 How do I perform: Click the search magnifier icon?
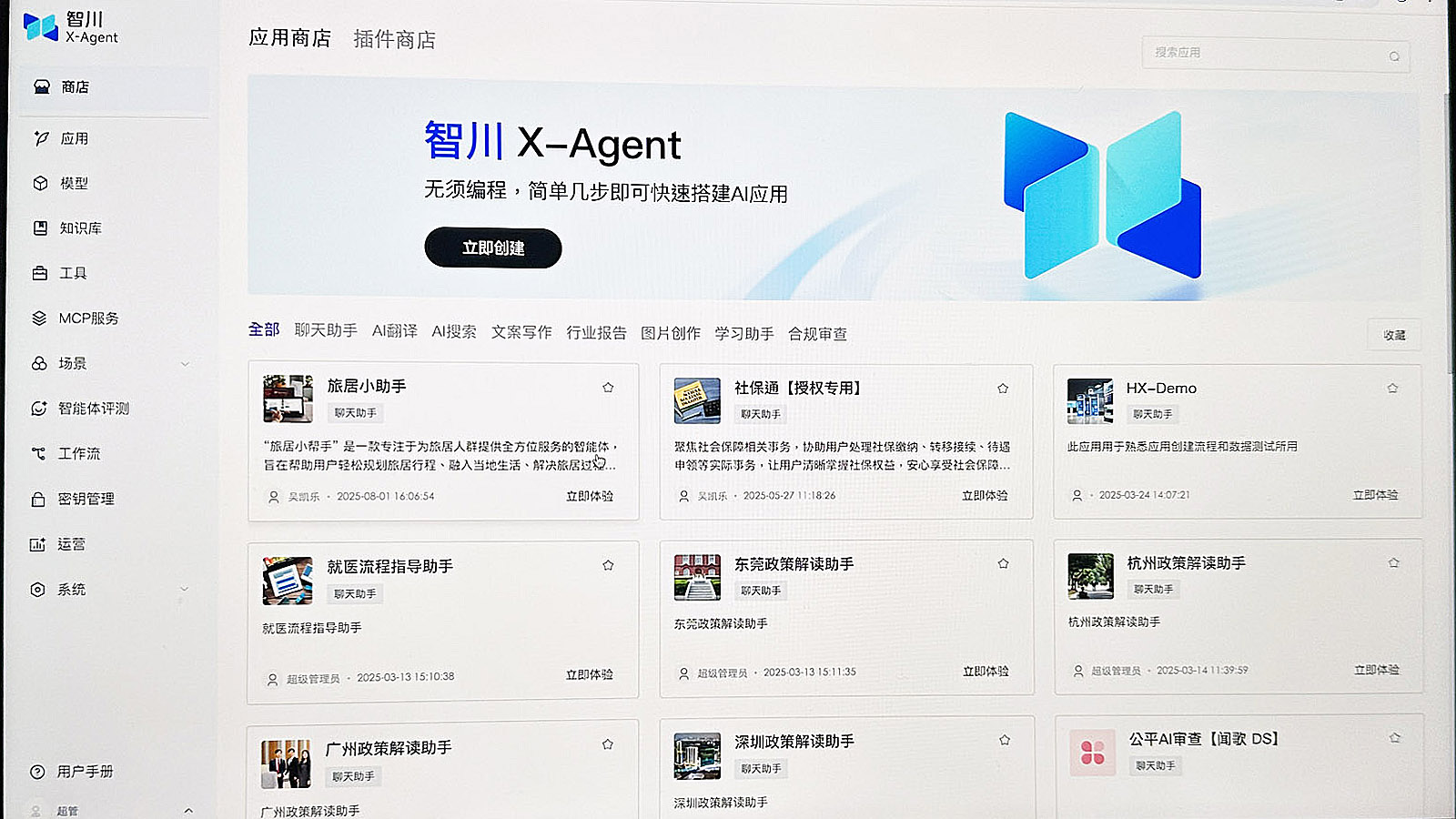point(1394,56)
